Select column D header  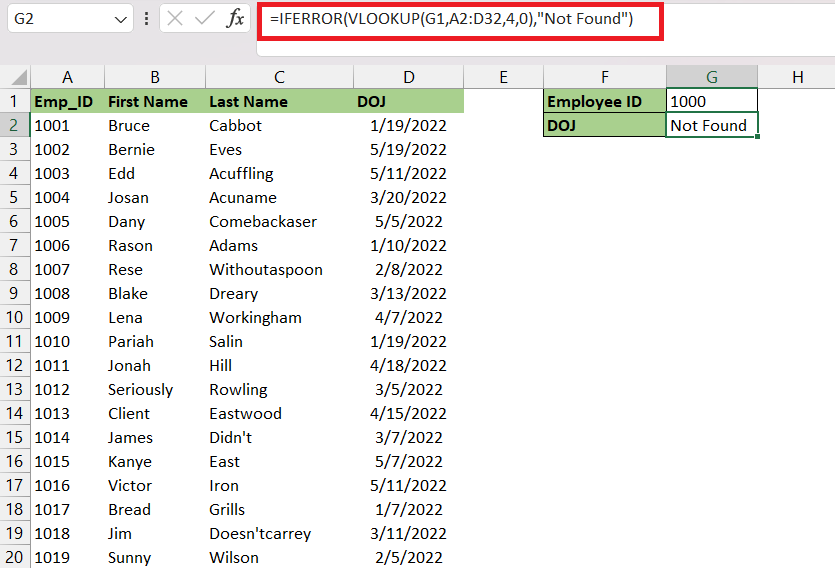pyautogui.click(x=408, y=77)
